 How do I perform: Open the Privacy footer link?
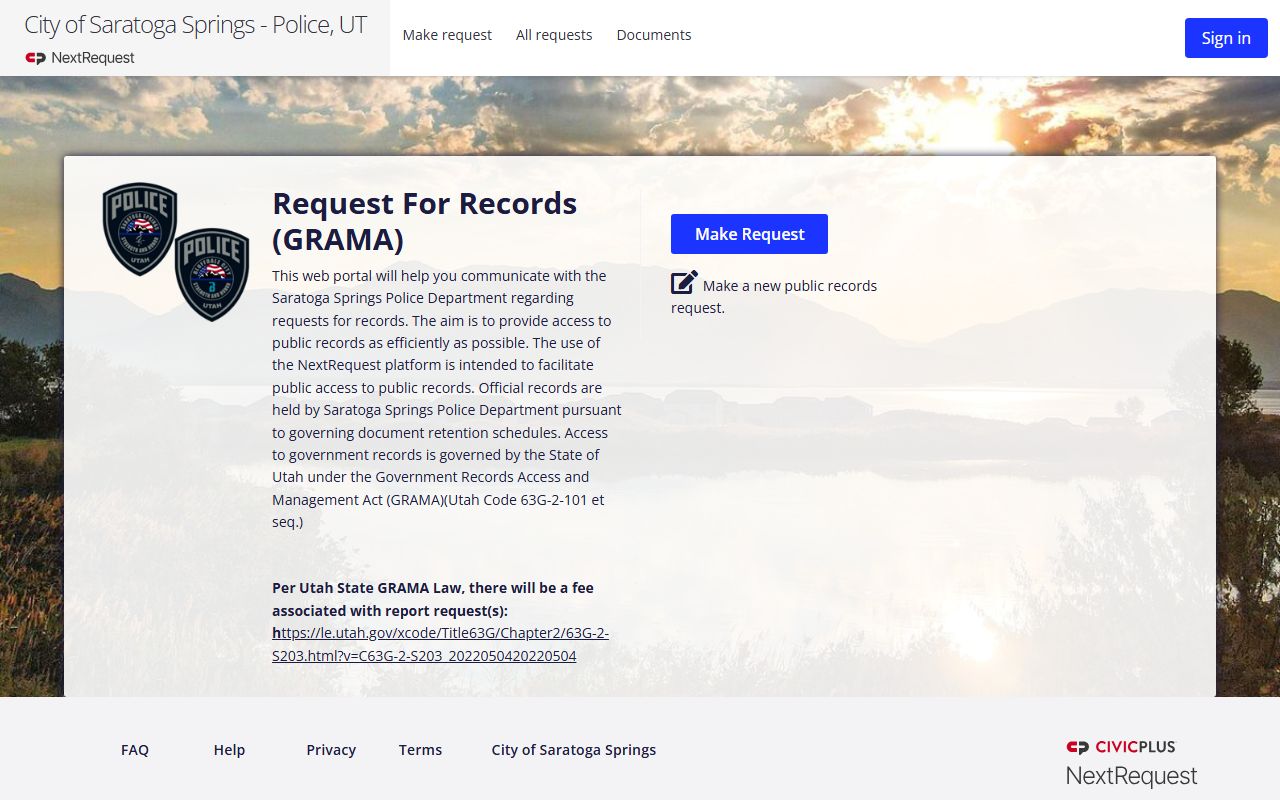click(x=331, y=749)
